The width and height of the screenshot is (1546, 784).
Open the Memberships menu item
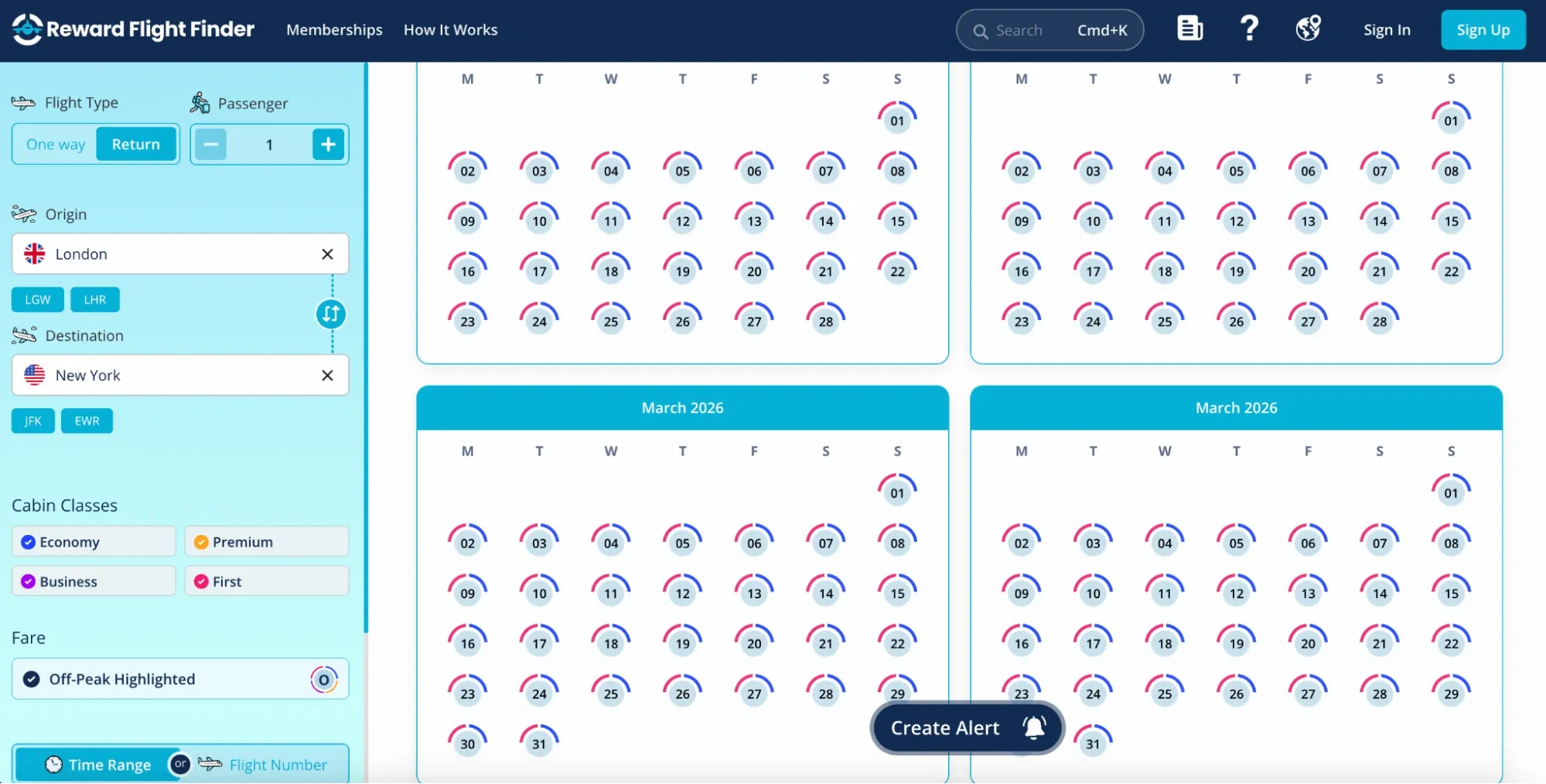tap(334, 29)
